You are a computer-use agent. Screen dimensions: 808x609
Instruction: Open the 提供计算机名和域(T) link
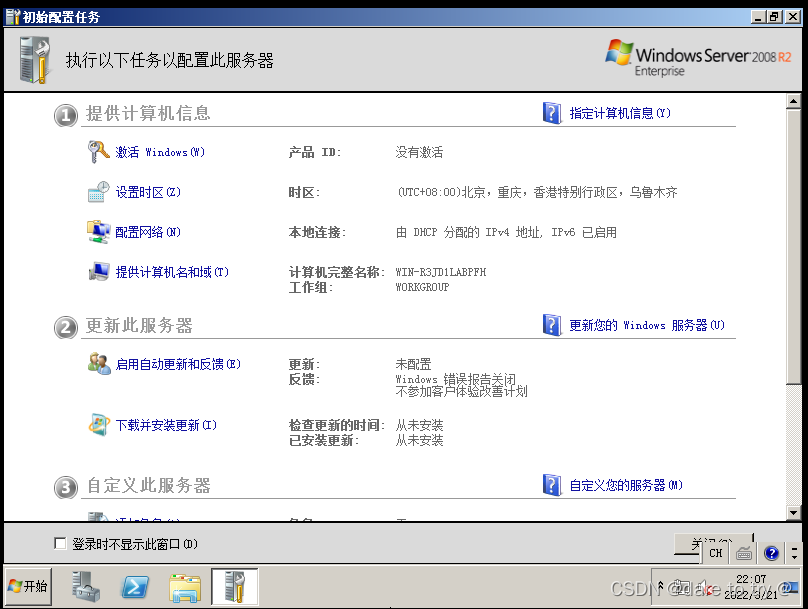click(172, 272)
